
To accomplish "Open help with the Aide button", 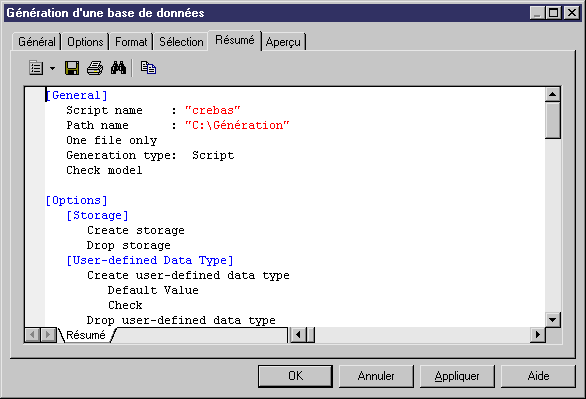I will click(x=538, y=376).
